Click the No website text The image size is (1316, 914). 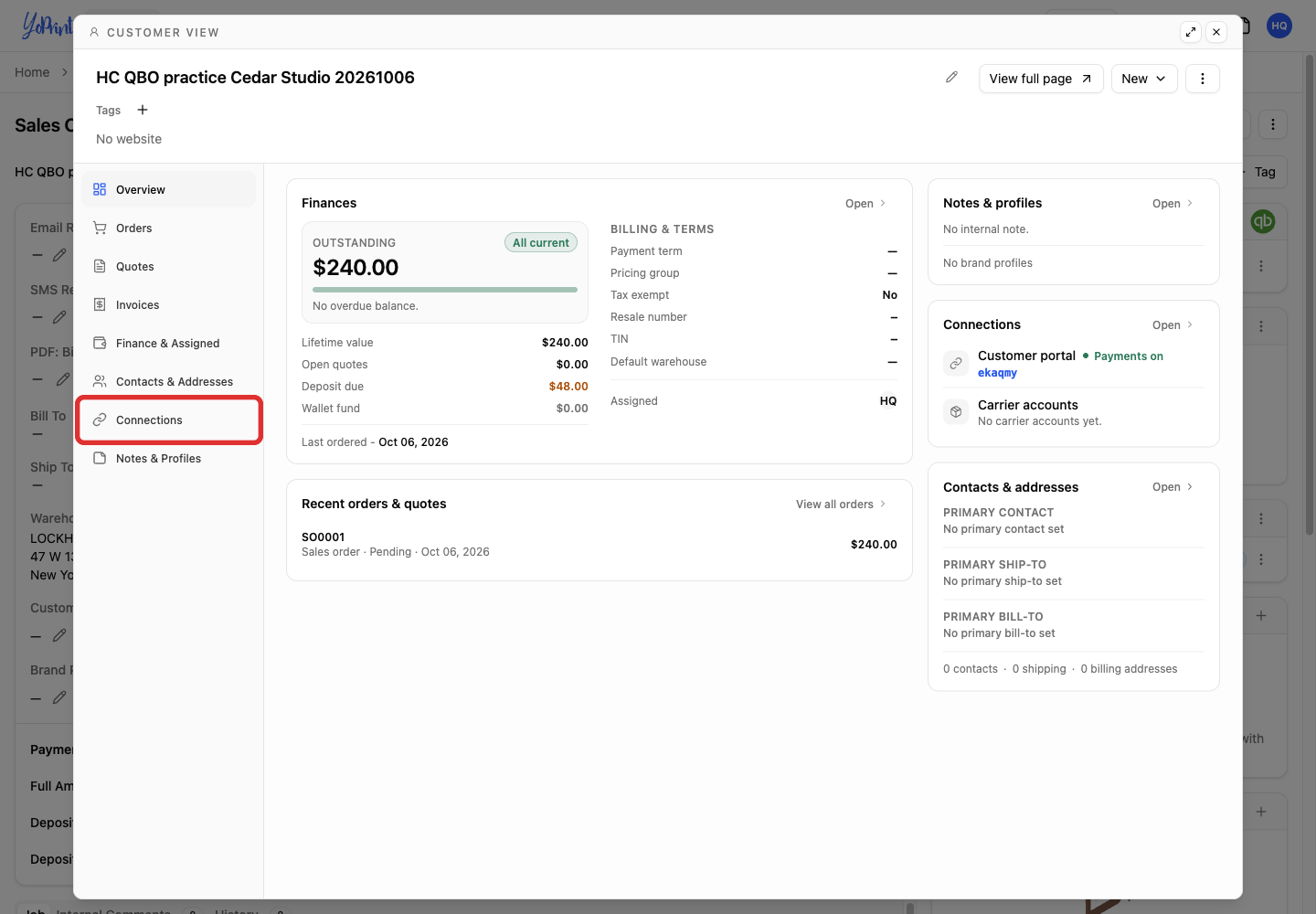click(x=129, y=139)
